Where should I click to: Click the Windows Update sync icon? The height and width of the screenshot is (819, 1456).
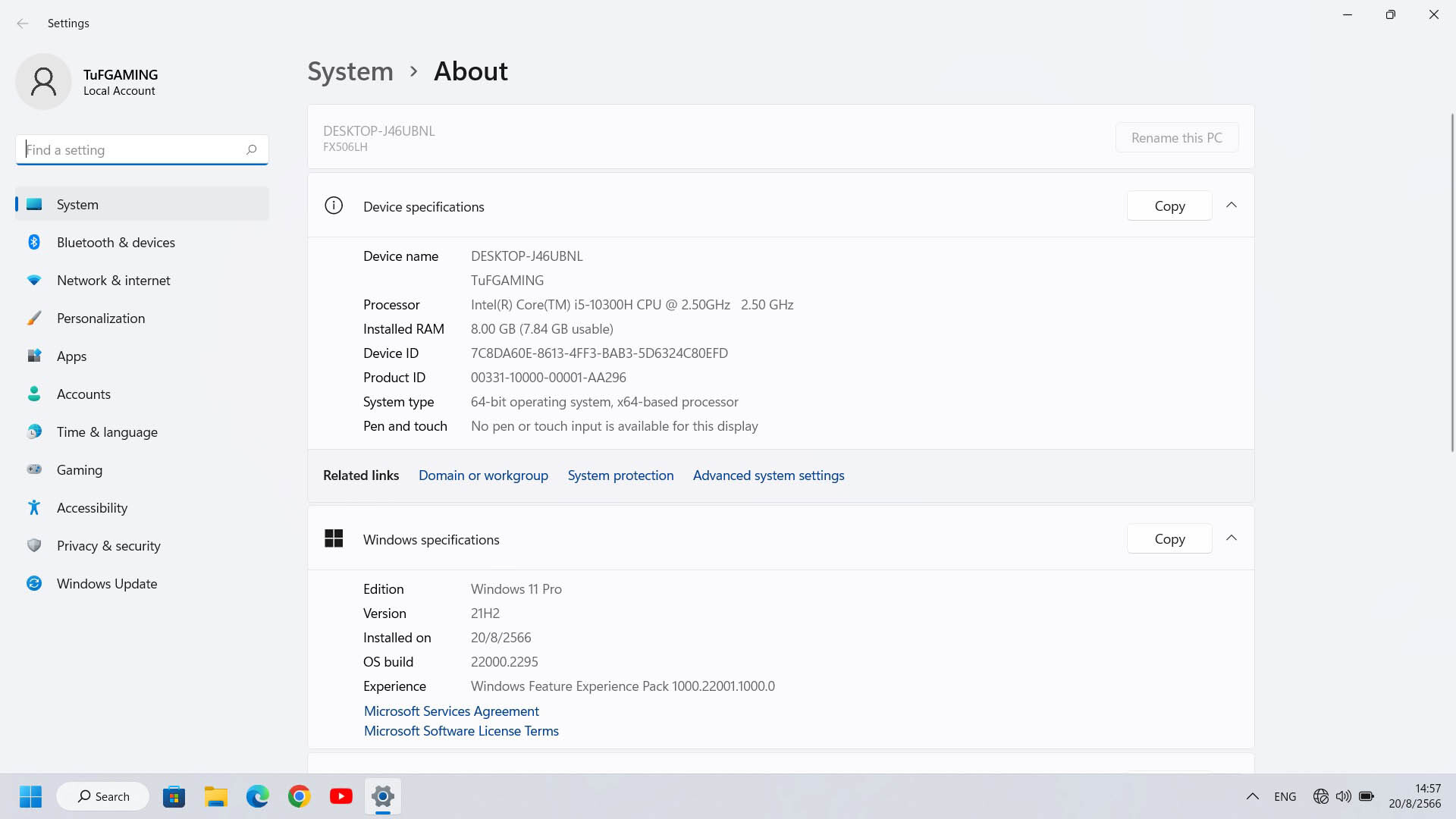34,583
